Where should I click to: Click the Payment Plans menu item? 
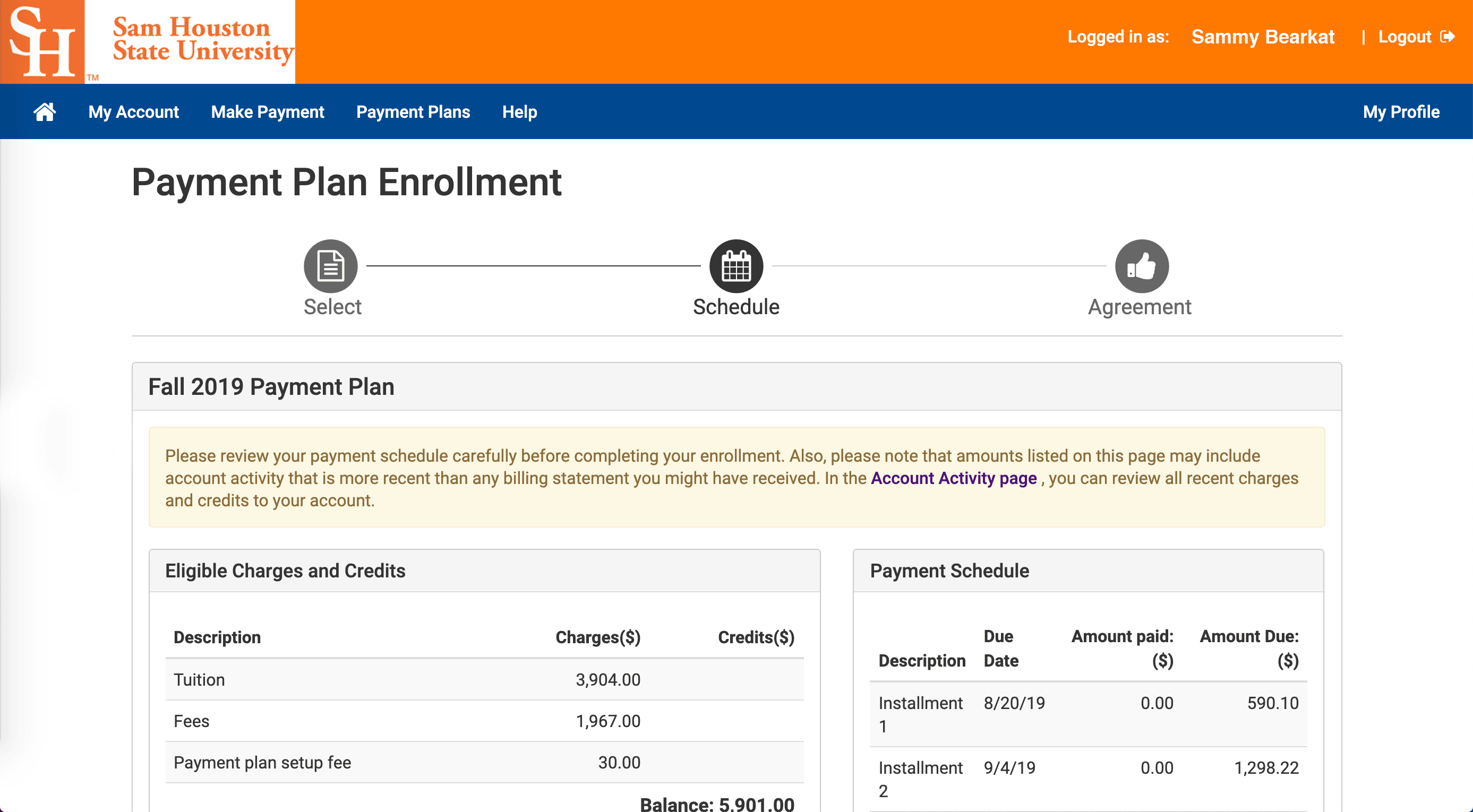pyautogui.click(x=413, y=111)
